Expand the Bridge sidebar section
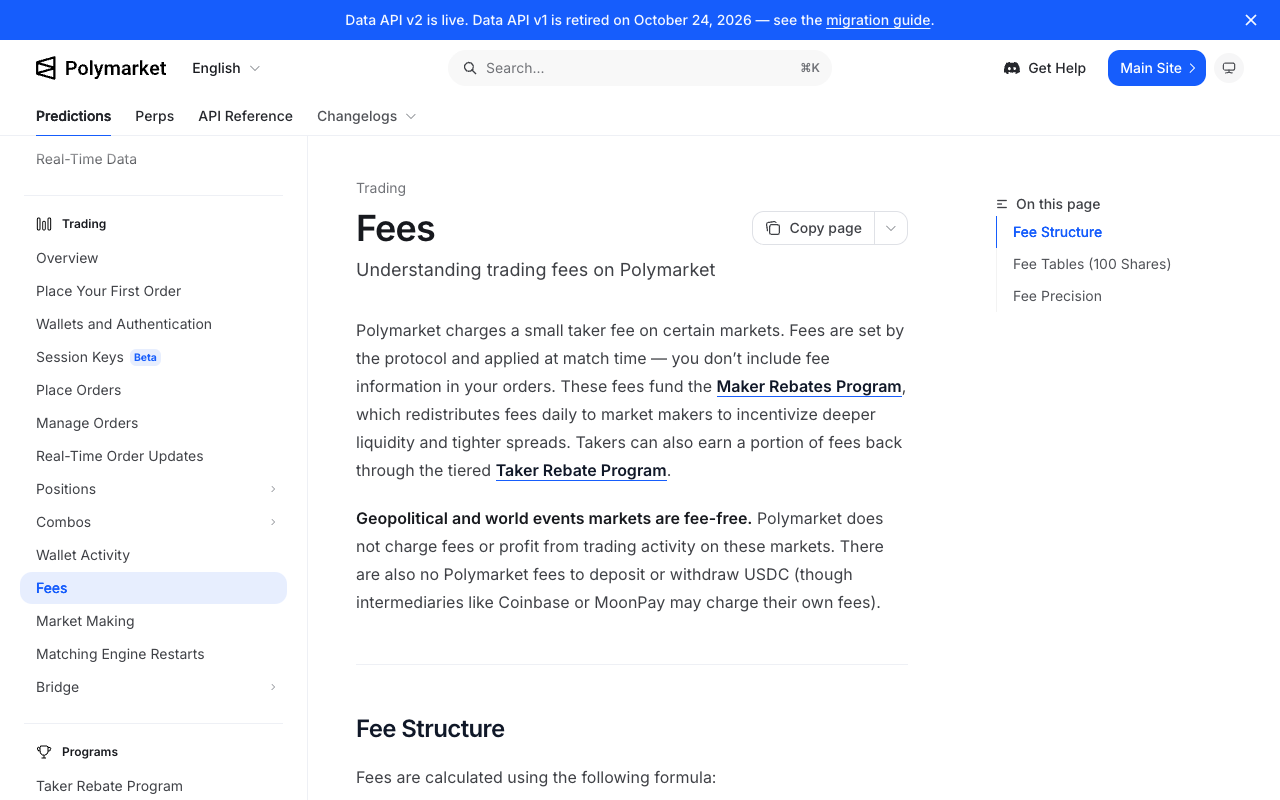This screenshot has width=1280, height=800. coord(273,687)
